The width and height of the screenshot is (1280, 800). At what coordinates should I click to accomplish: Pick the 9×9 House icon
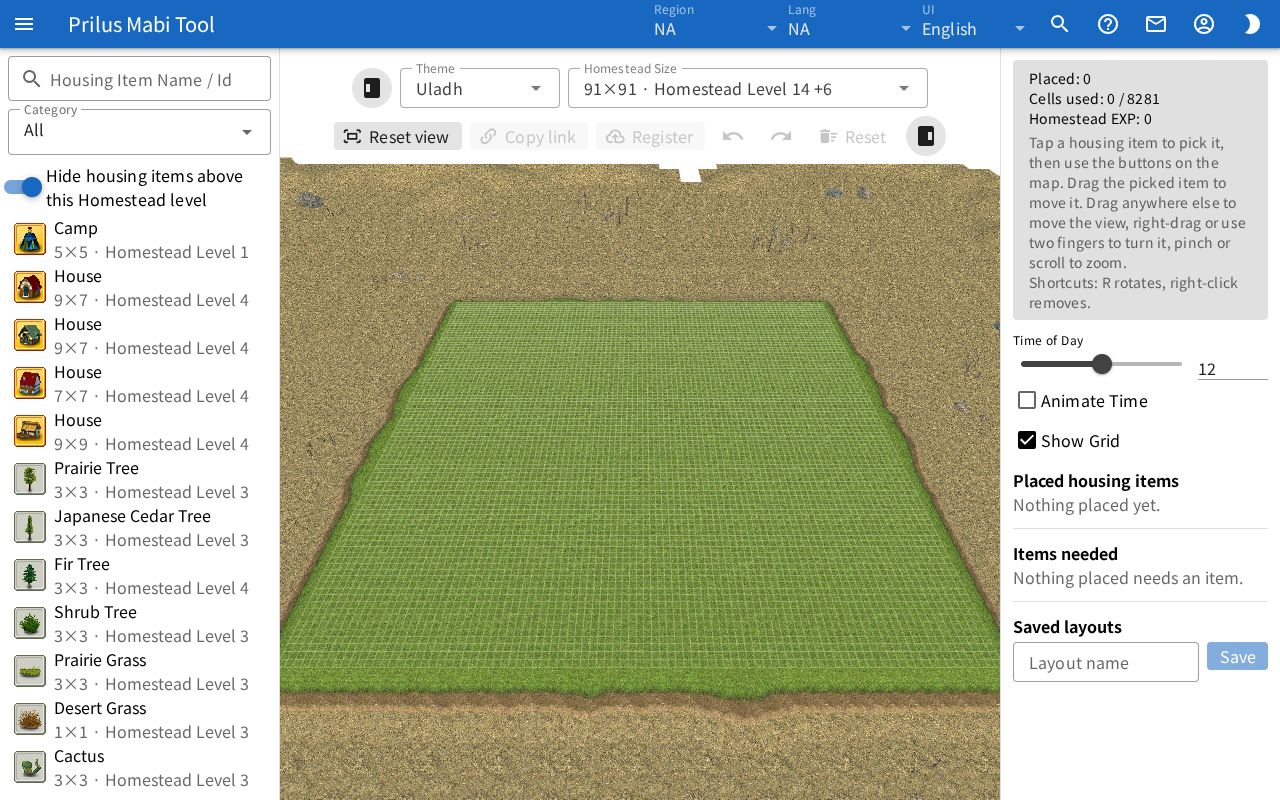click(x=30, y=432)
